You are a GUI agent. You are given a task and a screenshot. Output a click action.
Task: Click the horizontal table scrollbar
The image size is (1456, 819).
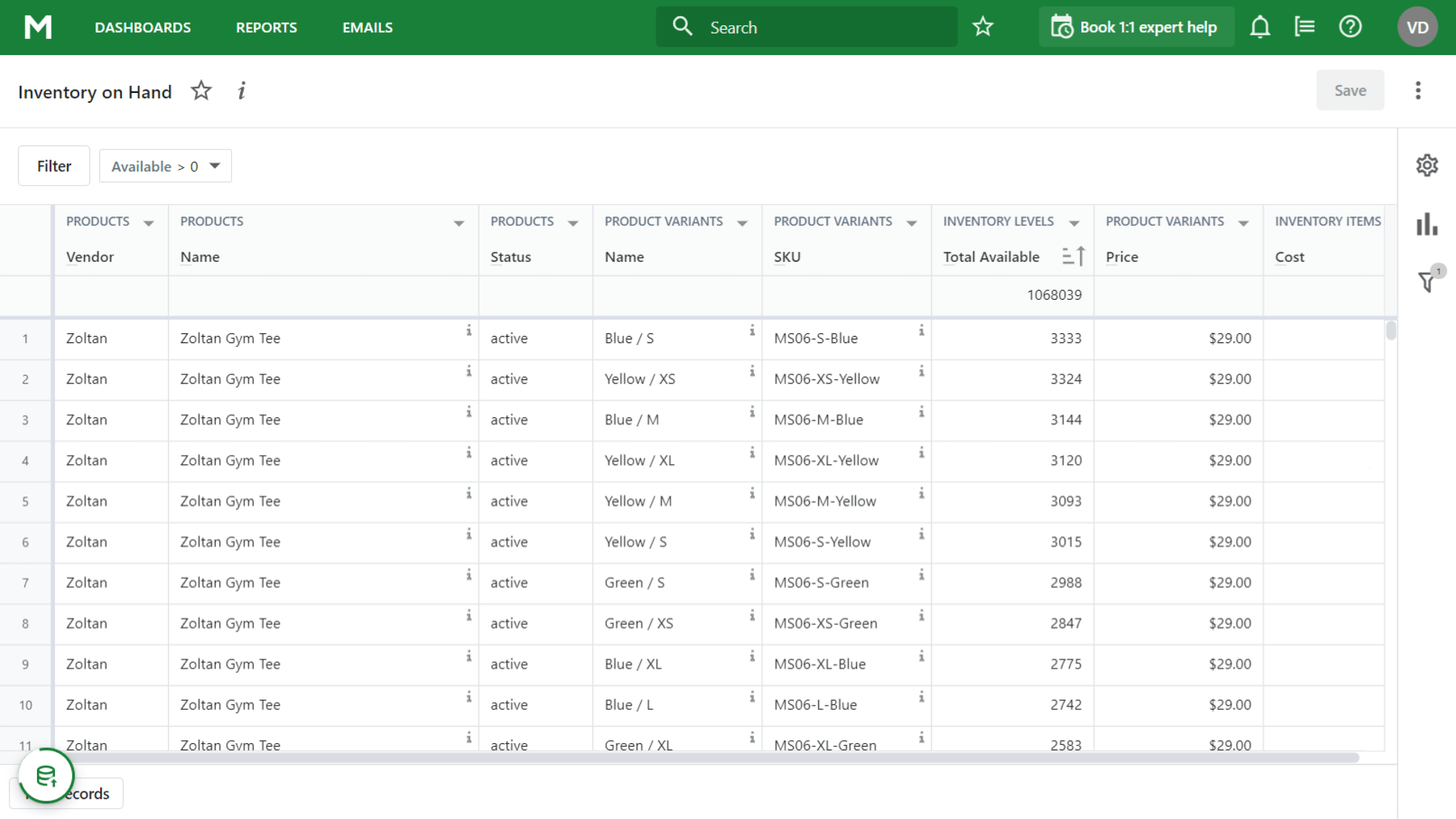[707, 757]
